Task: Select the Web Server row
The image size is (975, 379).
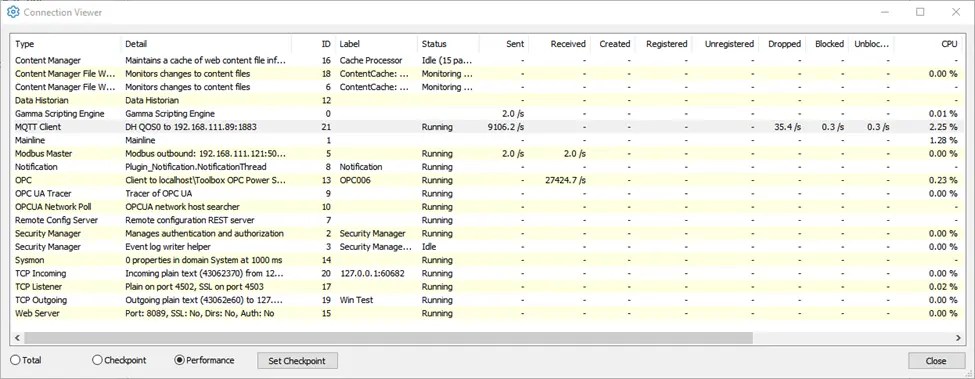Action: (x=488, y=314)
